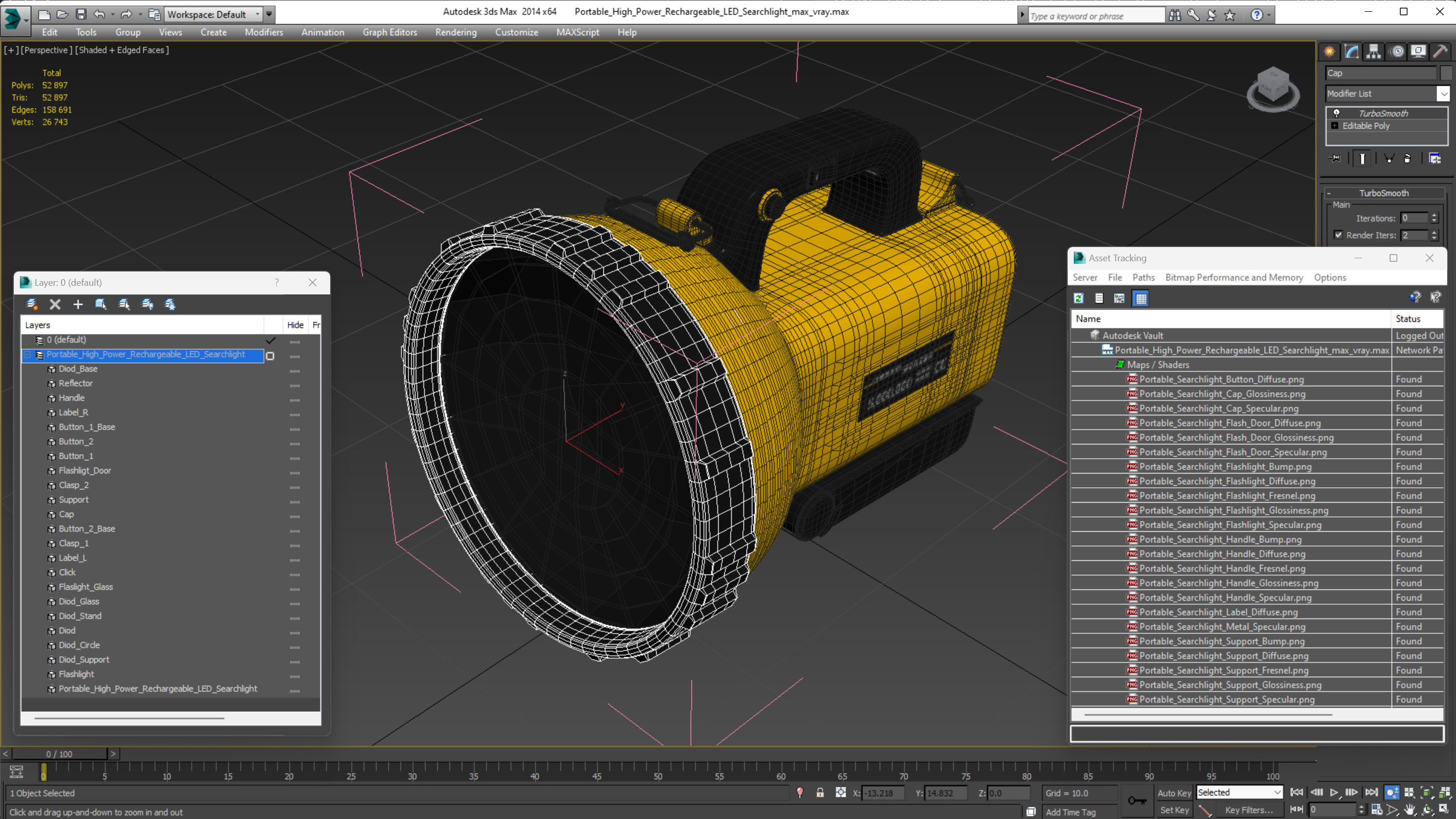The image size is (1456, 819).
Task: Open the Motion command panel tab
Action: tap(1397, 52)
